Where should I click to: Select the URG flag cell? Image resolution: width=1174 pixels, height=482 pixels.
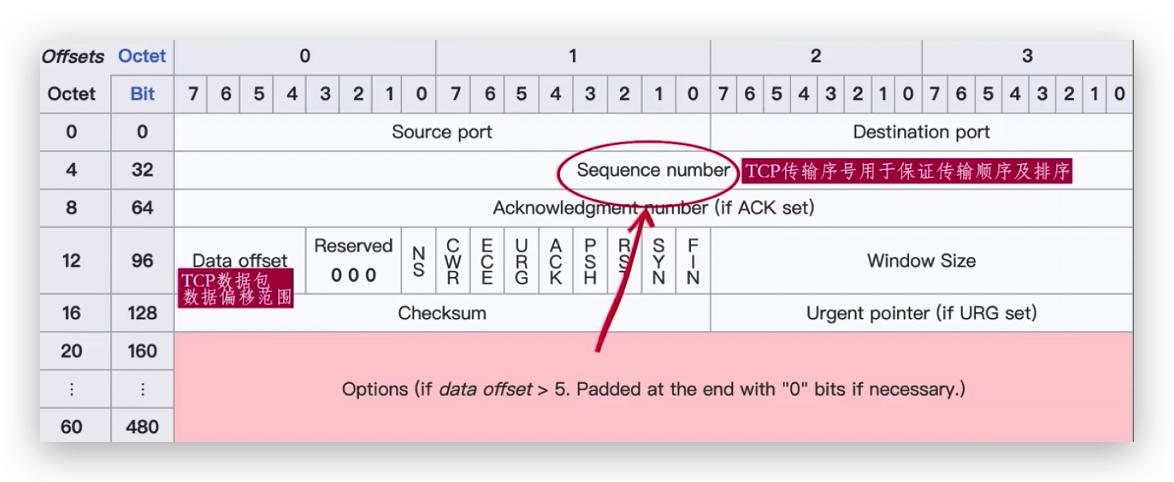pyautogui.click(x=521, y=261)
